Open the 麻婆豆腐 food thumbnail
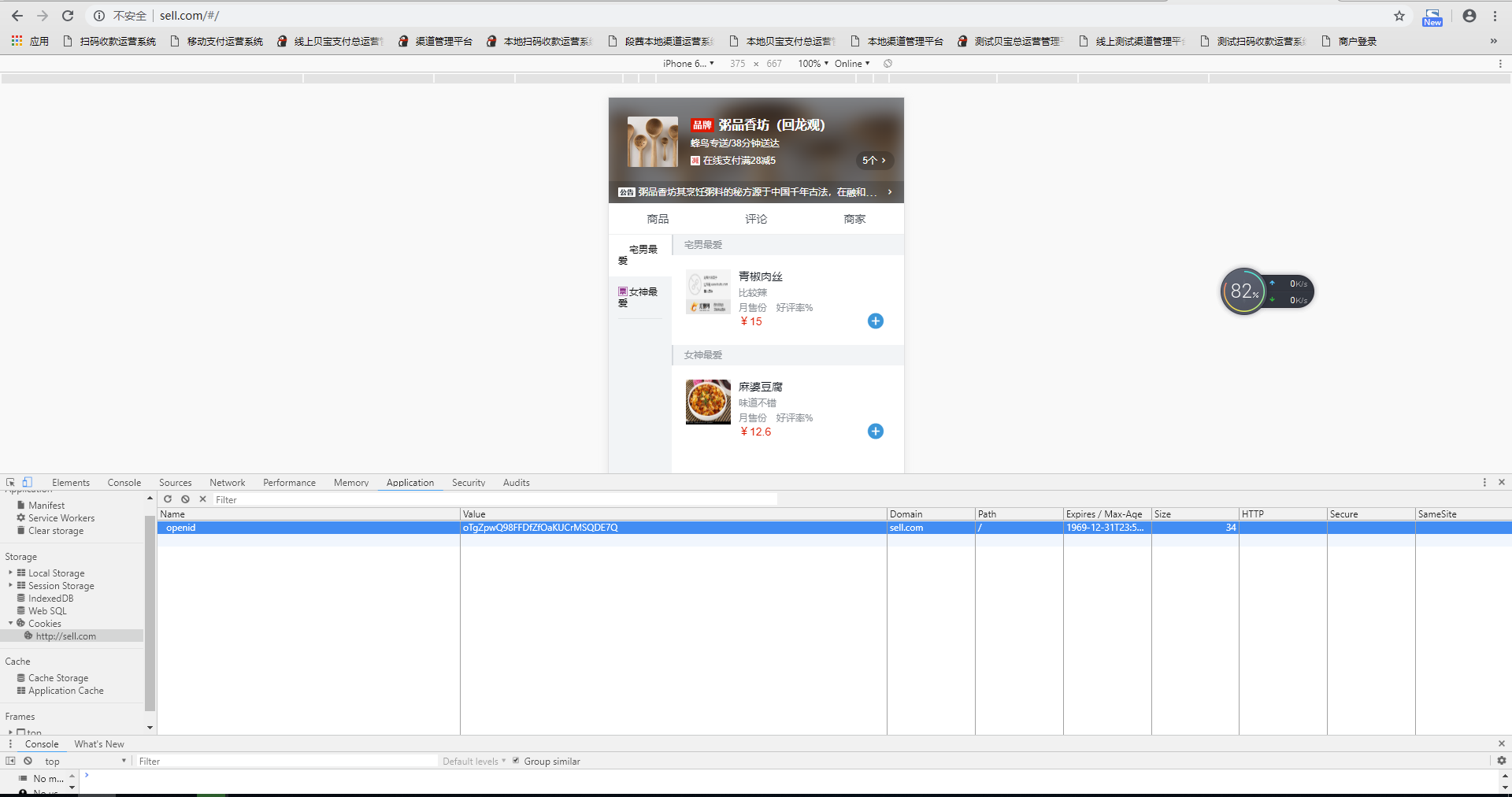The image size is (1512, 797). (x=708, y=402)
